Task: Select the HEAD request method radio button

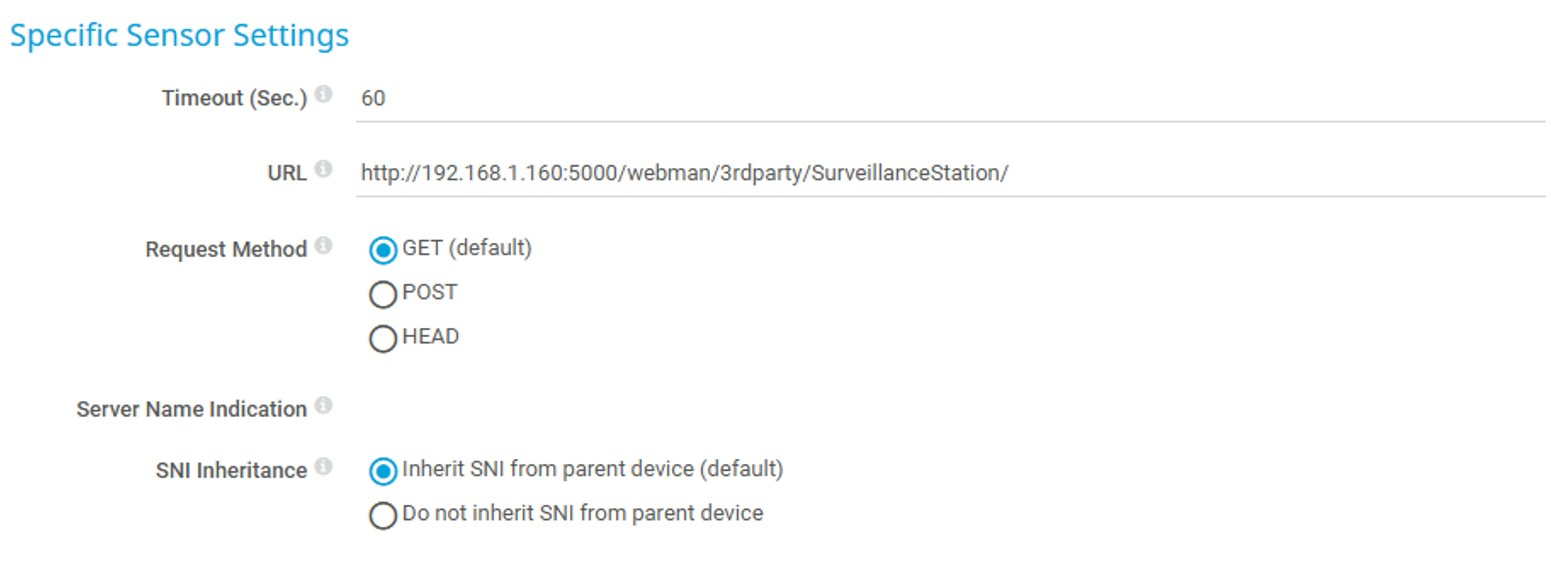Action: (x=383, y=339)
